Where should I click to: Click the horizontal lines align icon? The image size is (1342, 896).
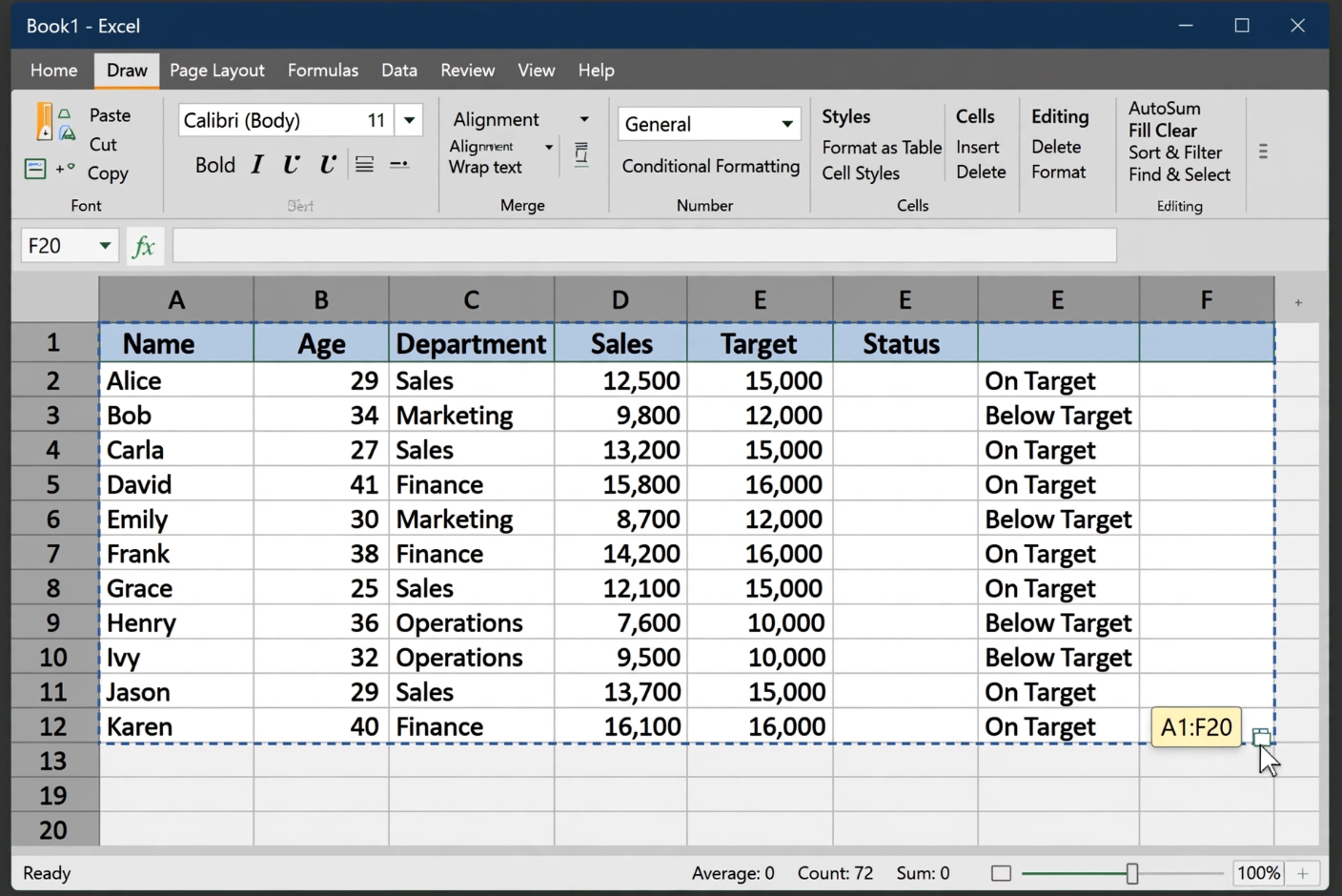[364, 165]
